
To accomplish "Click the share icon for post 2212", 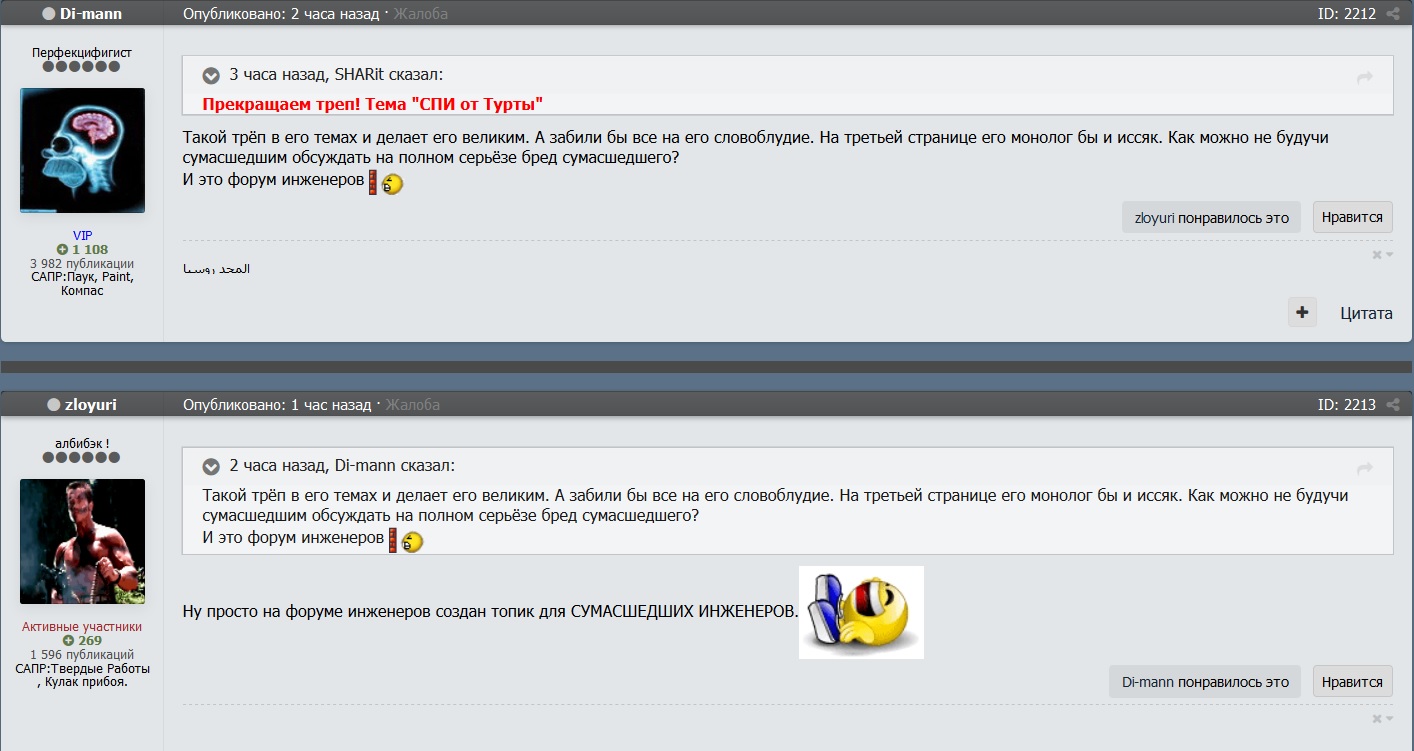I will pos(1393,14).
